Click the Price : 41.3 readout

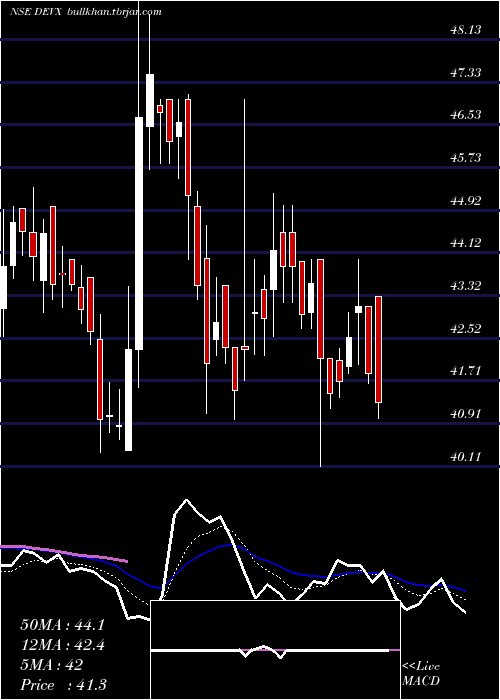63,685
